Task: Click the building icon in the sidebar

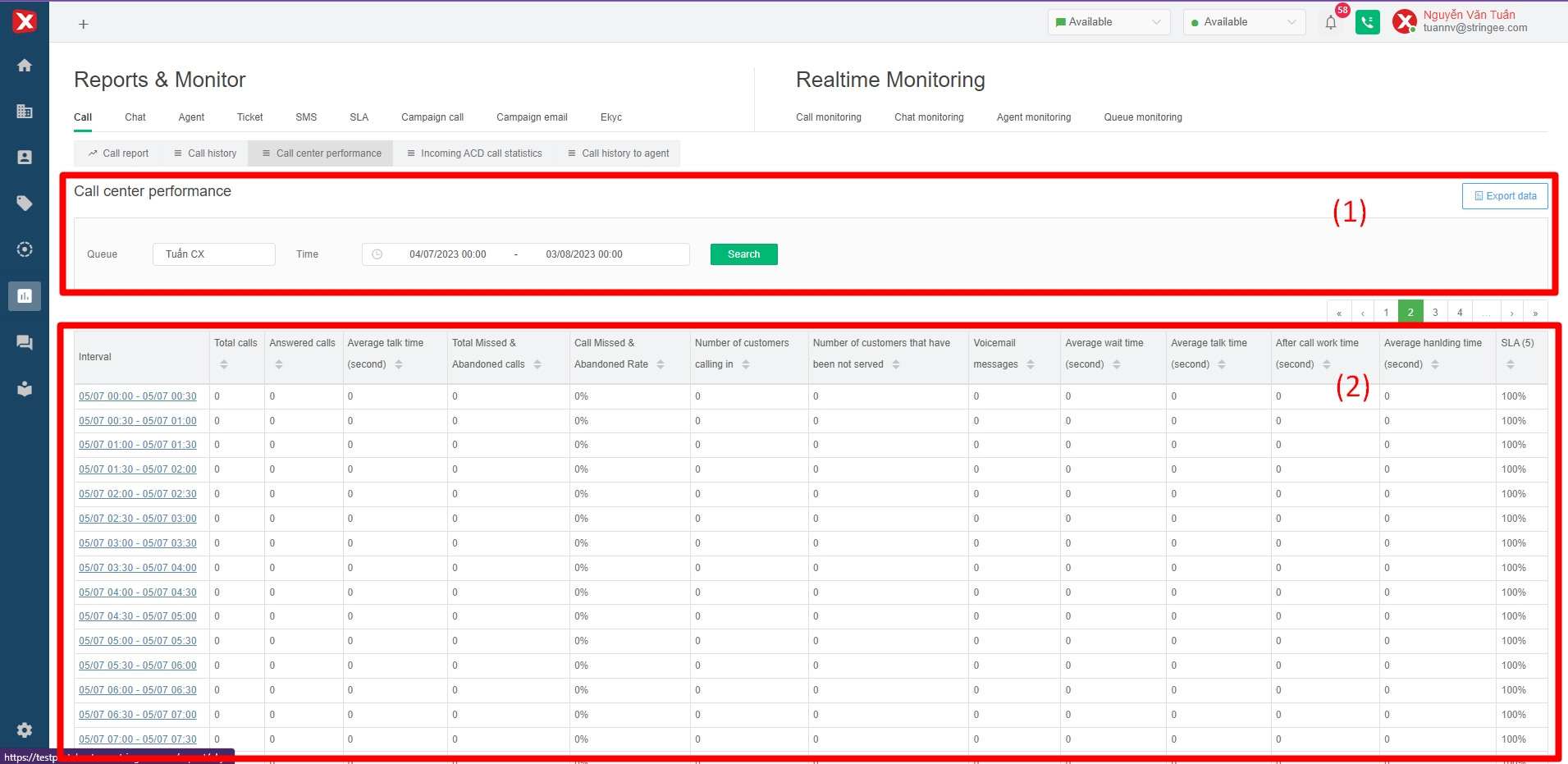Action: click(25, 112)
